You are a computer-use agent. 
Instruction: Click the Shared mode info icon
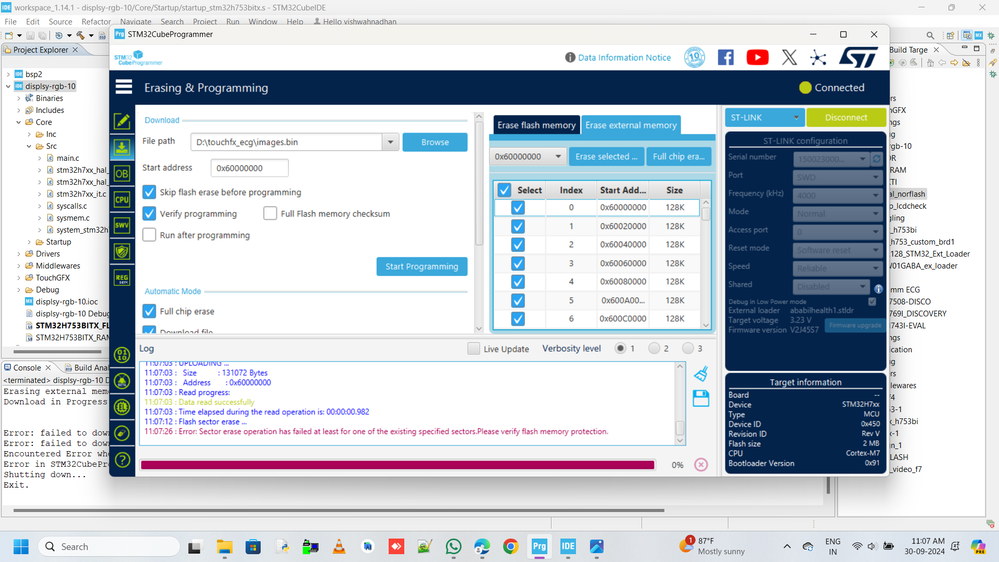coord(878,288)
